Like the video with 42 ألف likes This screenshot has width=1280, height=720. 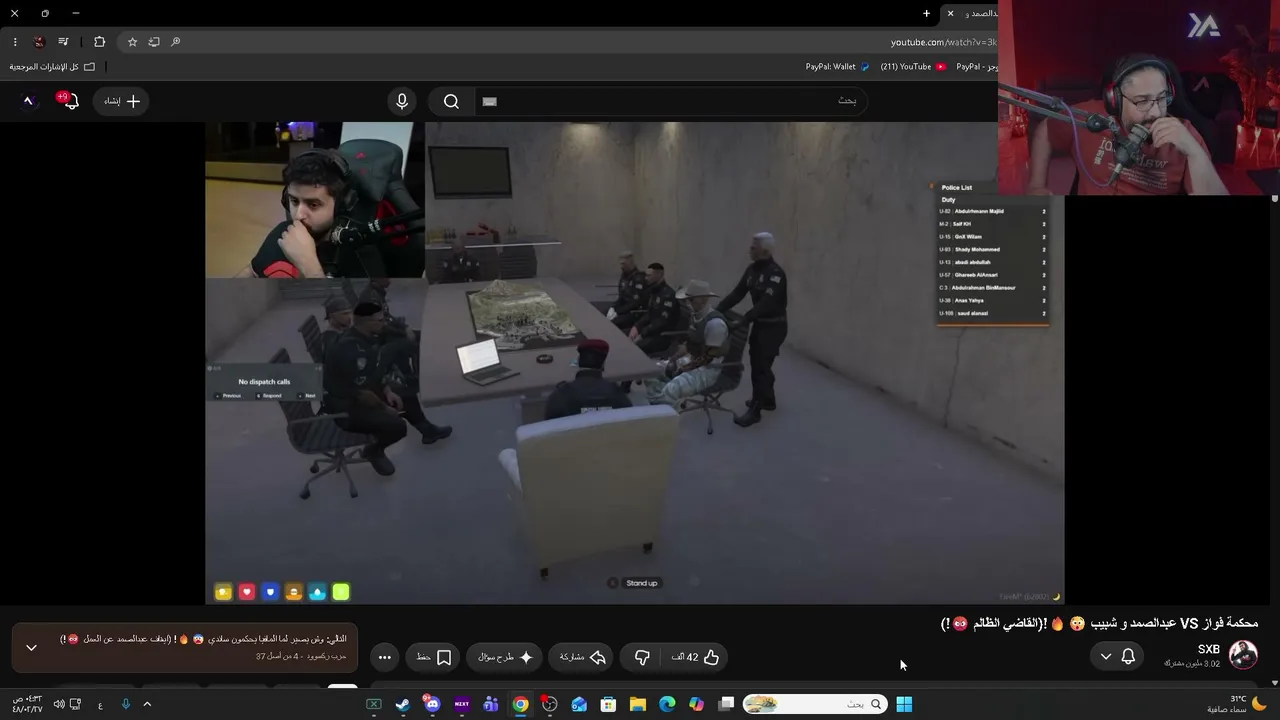click(695, 657)
